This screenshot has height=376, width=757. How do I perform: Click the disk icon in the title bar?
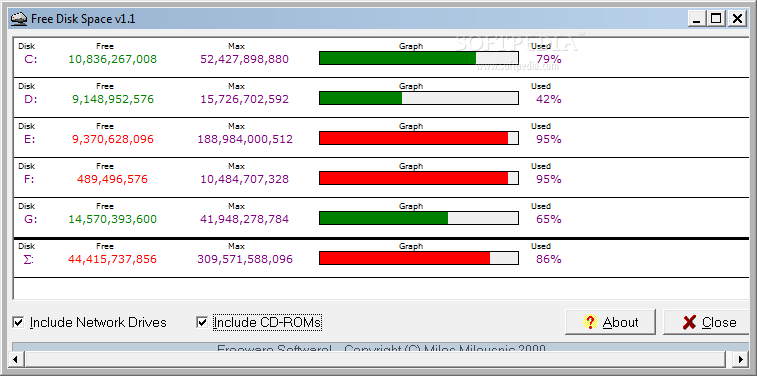(x=18, y=19)
